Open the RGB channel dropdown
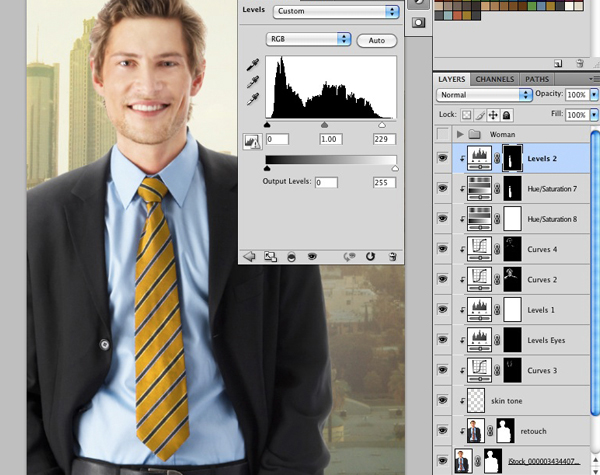The width and height of the screenshot is (600, 475). [x=308, y=39]
